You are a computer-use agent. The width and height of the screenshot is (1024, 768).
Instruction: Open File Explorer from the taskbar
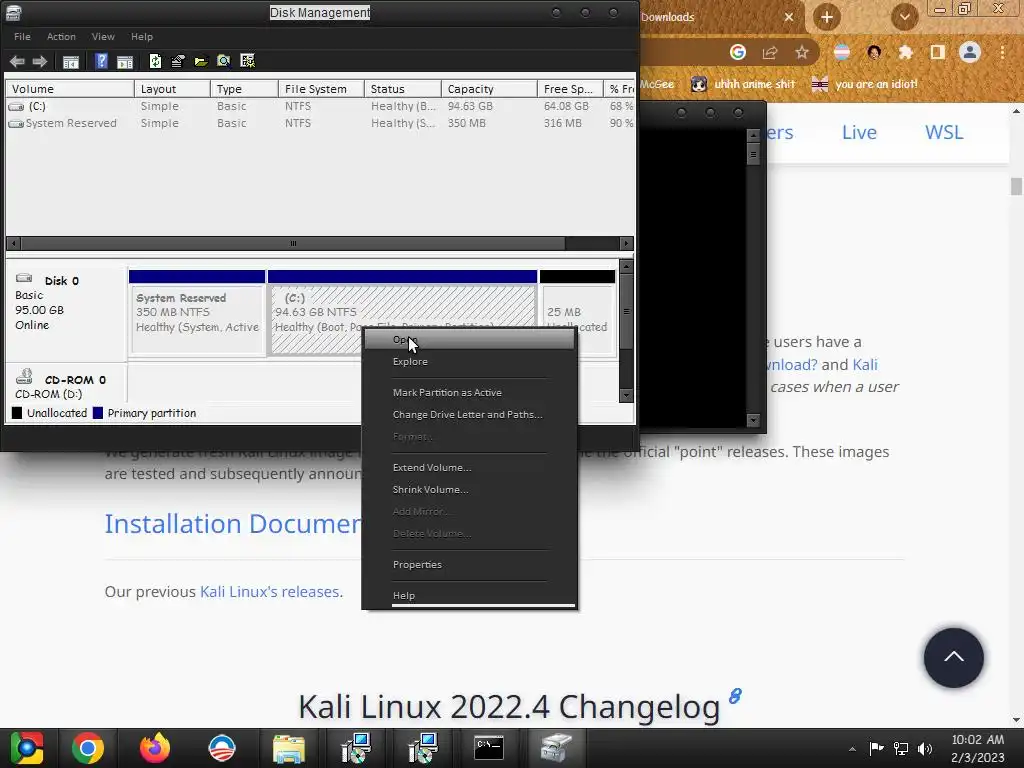click(289, 748)
